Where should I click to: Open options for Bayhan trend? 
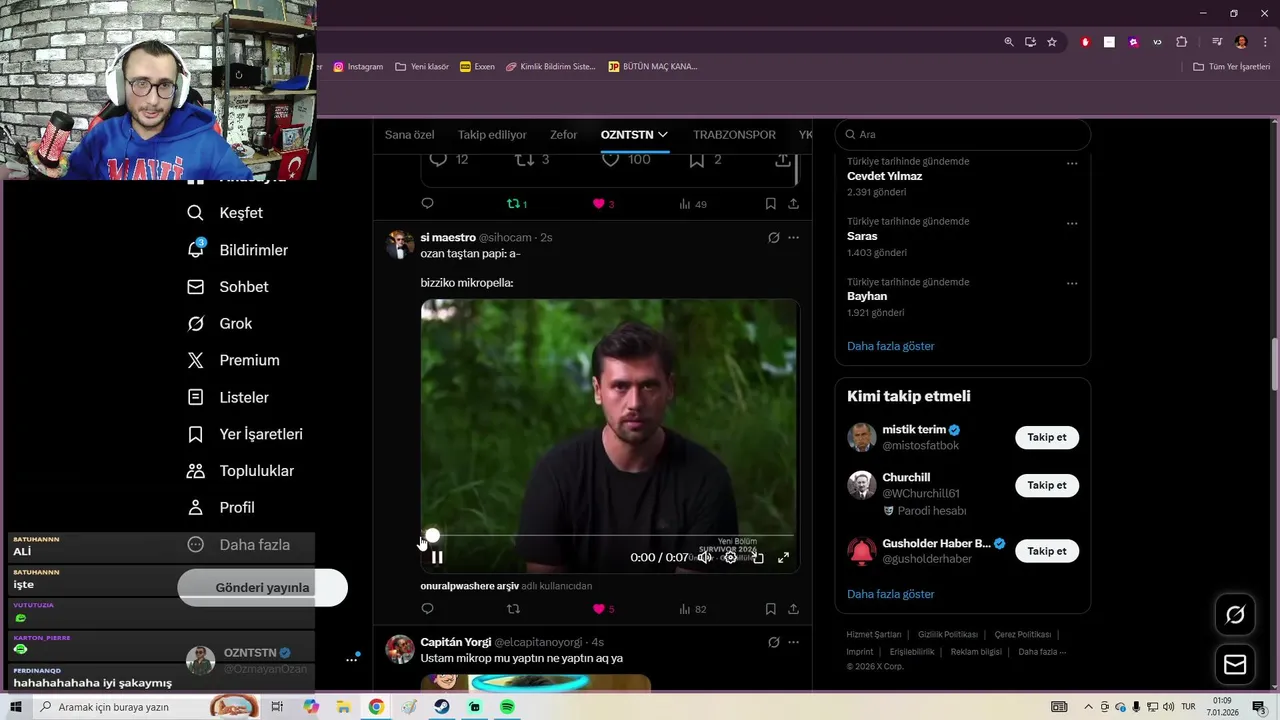[x=1072, y=283]
